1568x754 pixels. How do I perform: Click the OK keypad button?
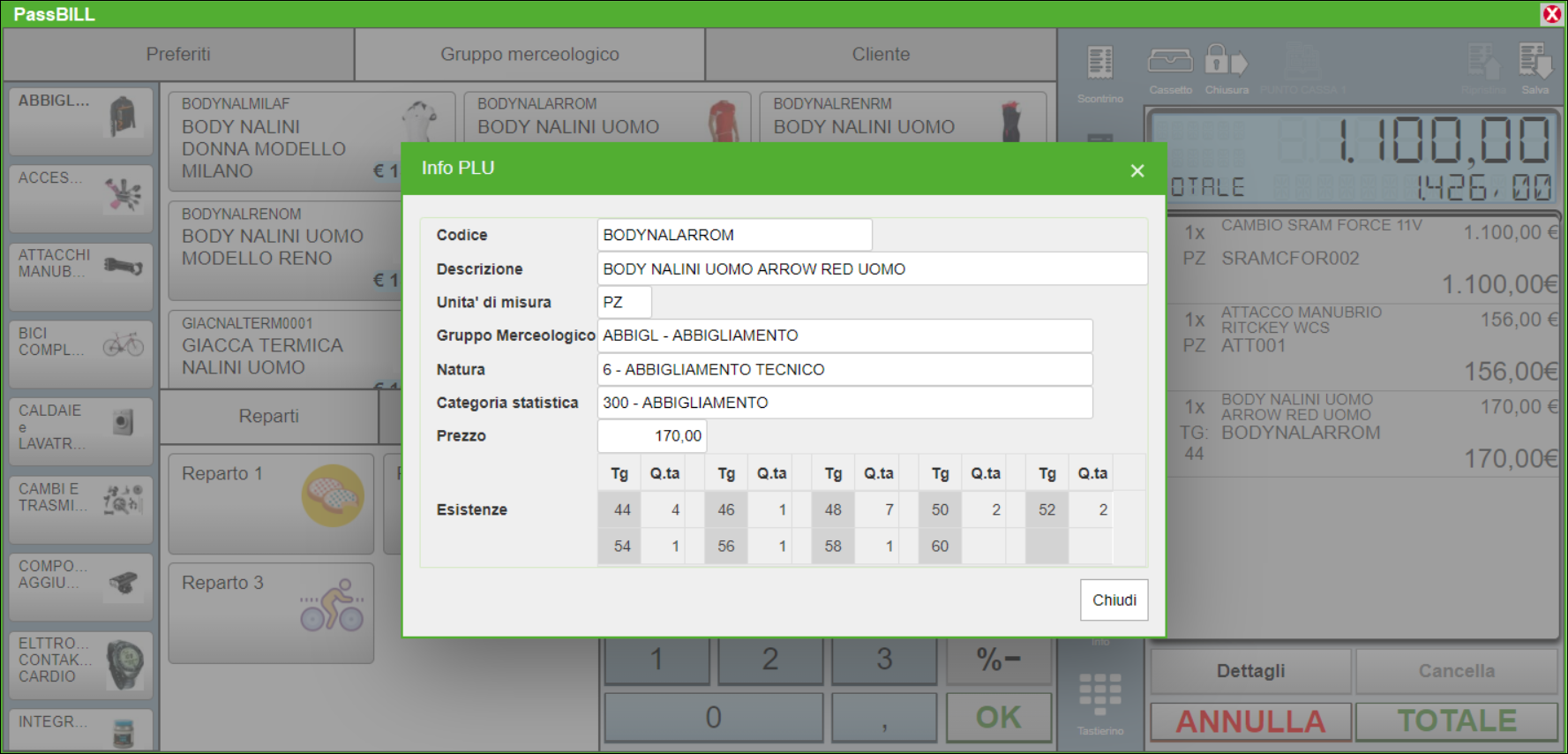pyautogui.click(x=999, y=717)
